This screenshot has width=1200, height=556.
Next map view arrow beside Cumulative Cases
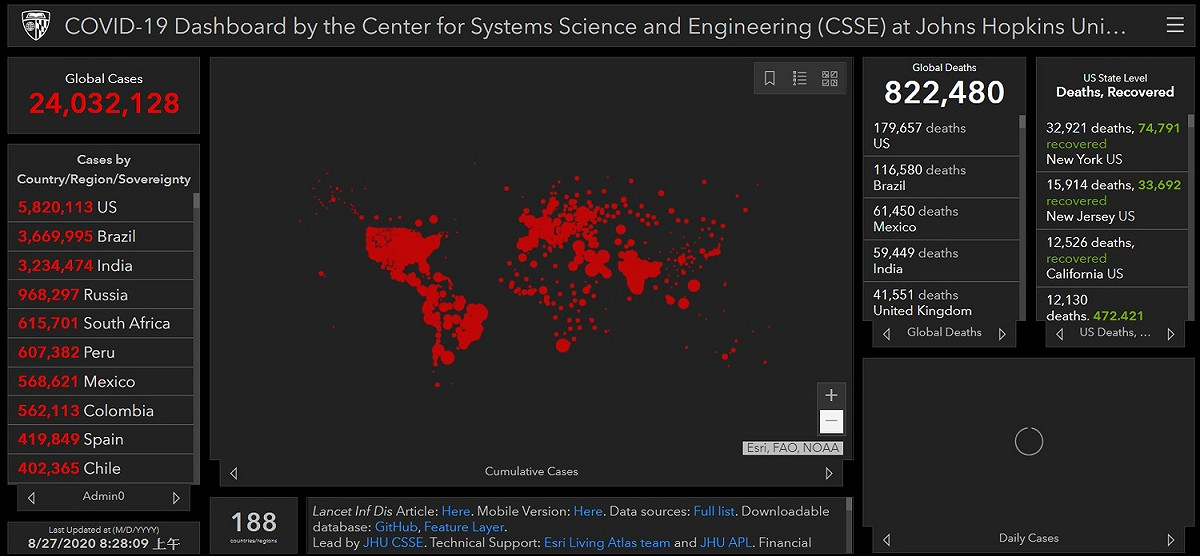(829, 473)
